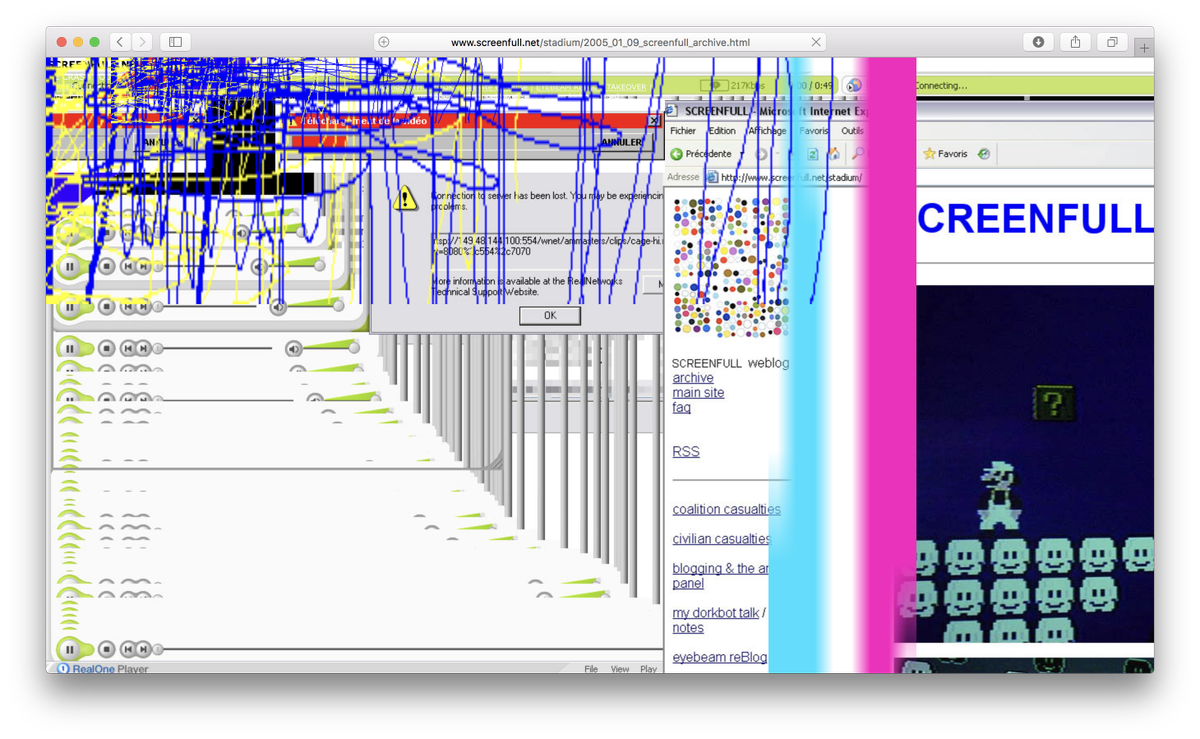Open the civilian casualties link
1200x739 pixels.
[x=721, y=539]
